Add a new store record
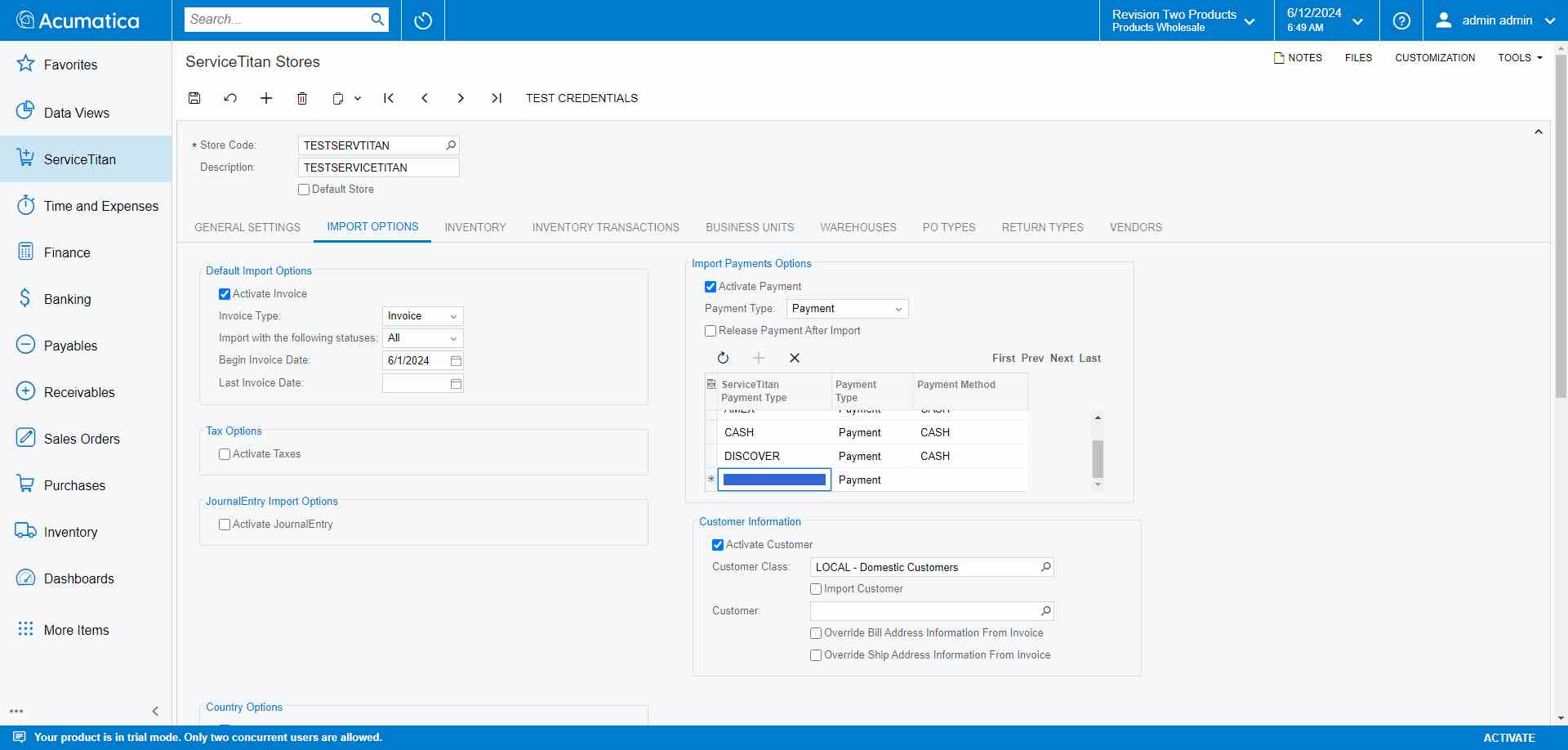The image size is (1568, 750). click(x=266, y=98)
